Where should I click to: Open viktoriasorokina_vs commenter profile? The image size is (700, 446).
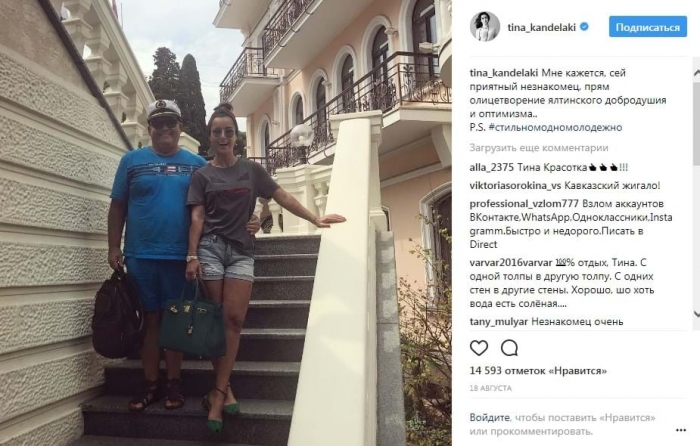(x=515, y=186)
